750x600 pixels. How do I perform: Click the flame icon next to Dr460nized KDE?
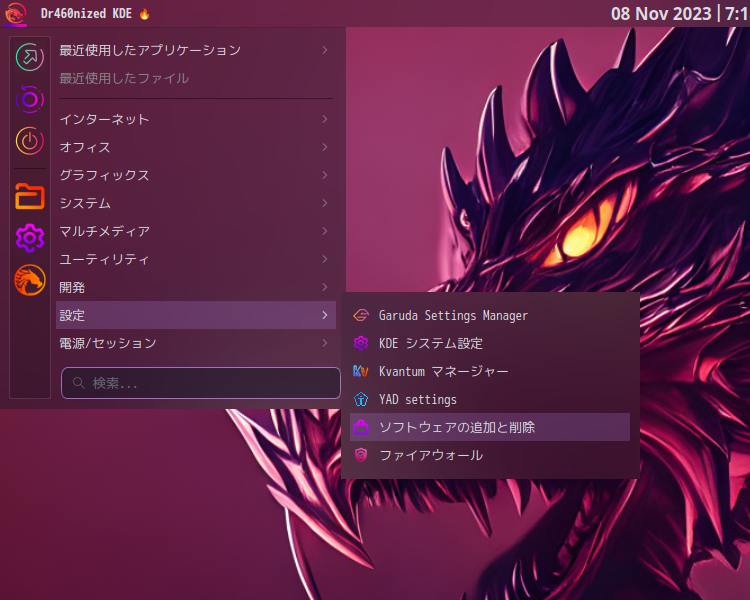tap(144, 14)
